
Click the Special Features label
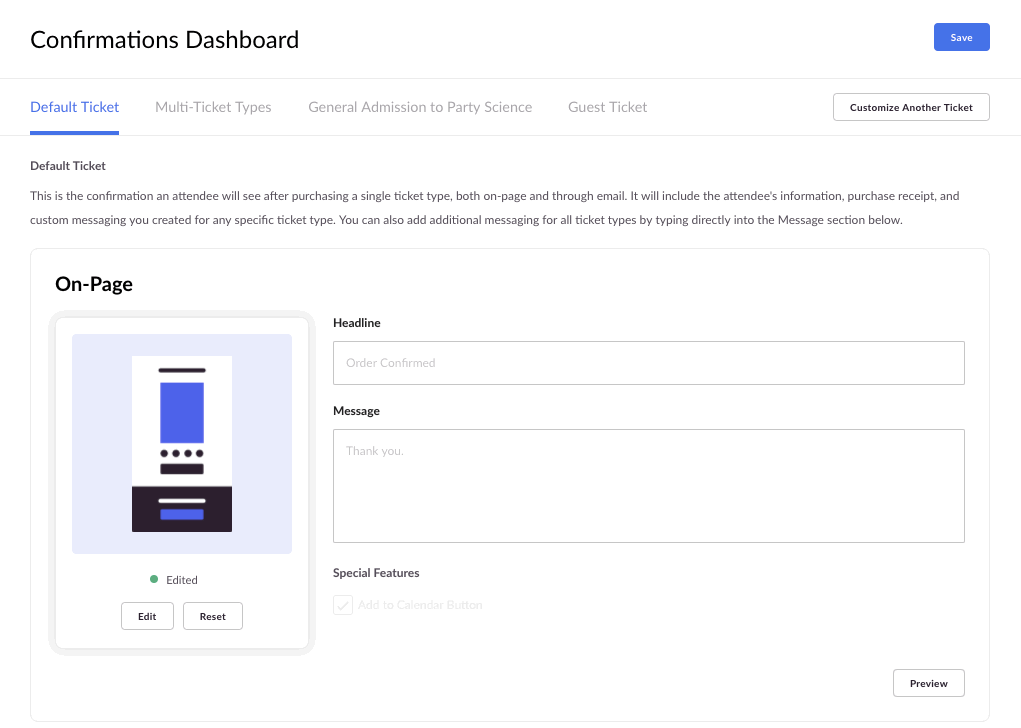pos(376,573)
